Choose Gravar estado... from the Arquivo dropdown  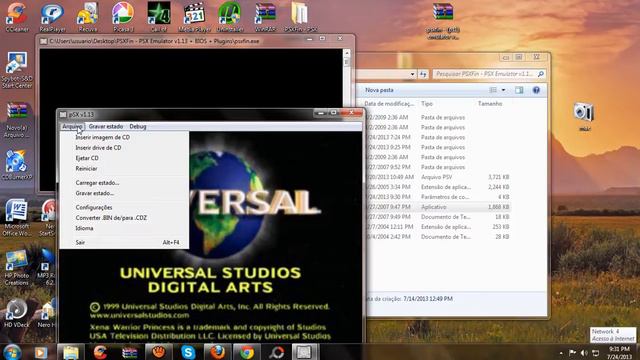tap(124, 193)
